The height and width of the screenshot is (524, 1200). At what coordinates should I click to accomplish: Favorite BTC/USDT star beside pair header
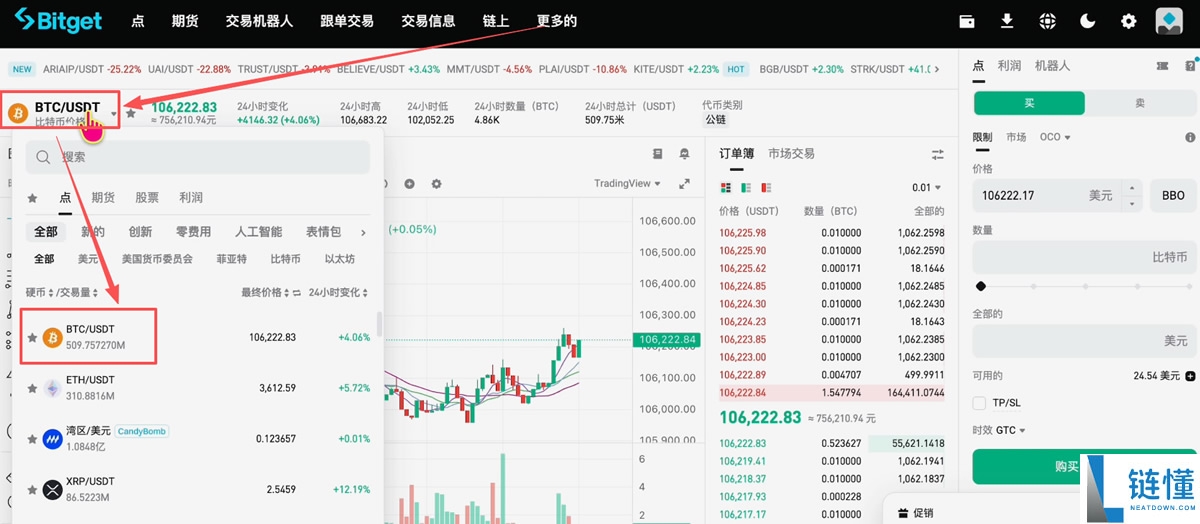(x=131, y=114)
